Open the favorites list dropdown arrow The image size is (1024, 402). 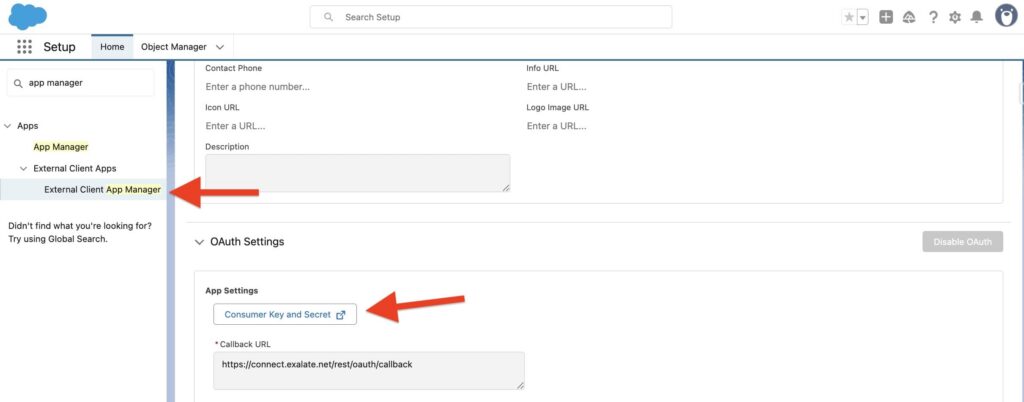pos(862,17)
